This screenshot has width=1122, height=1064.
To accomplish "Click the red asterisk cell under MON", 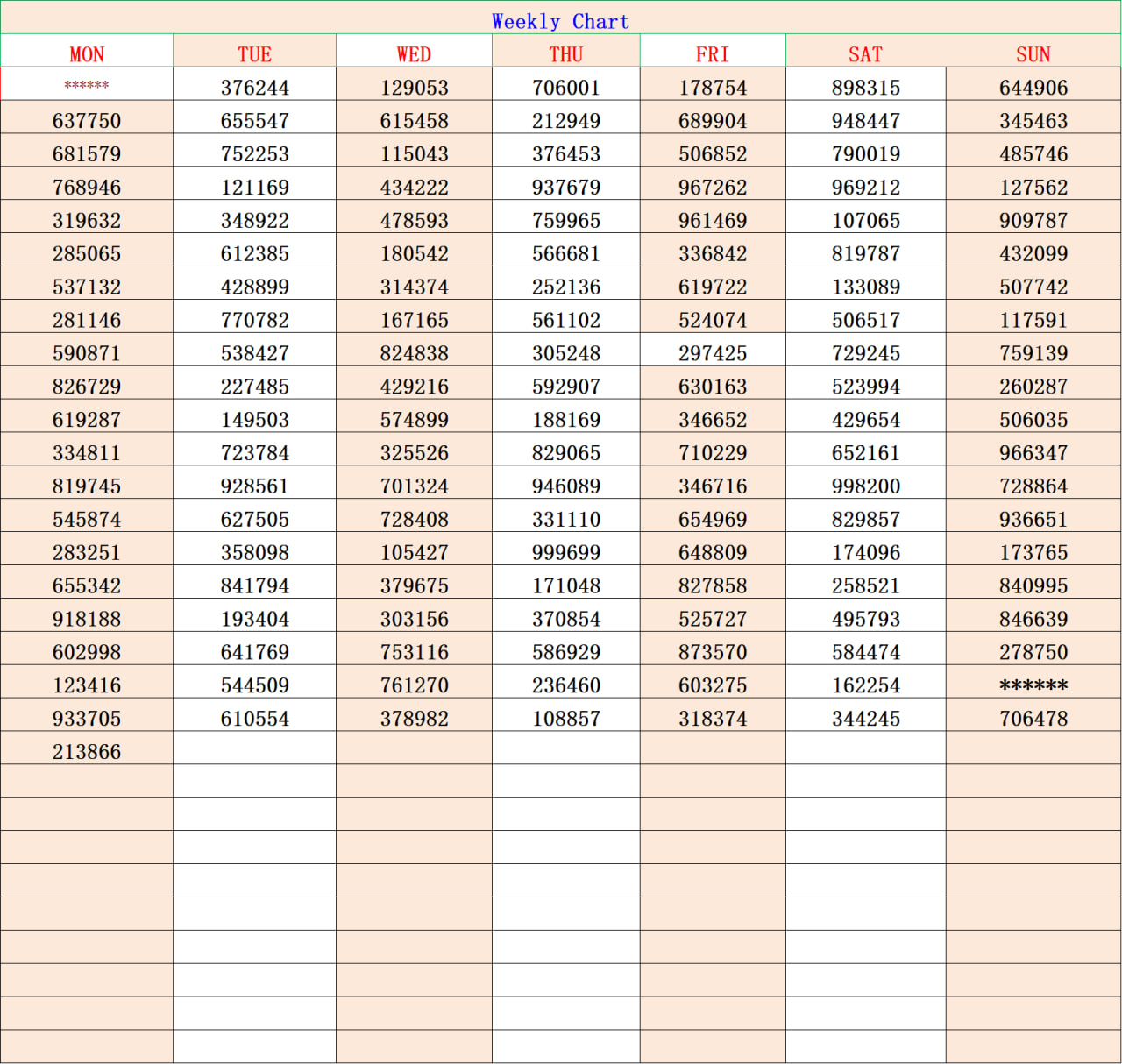I will (x=86, y=87).
